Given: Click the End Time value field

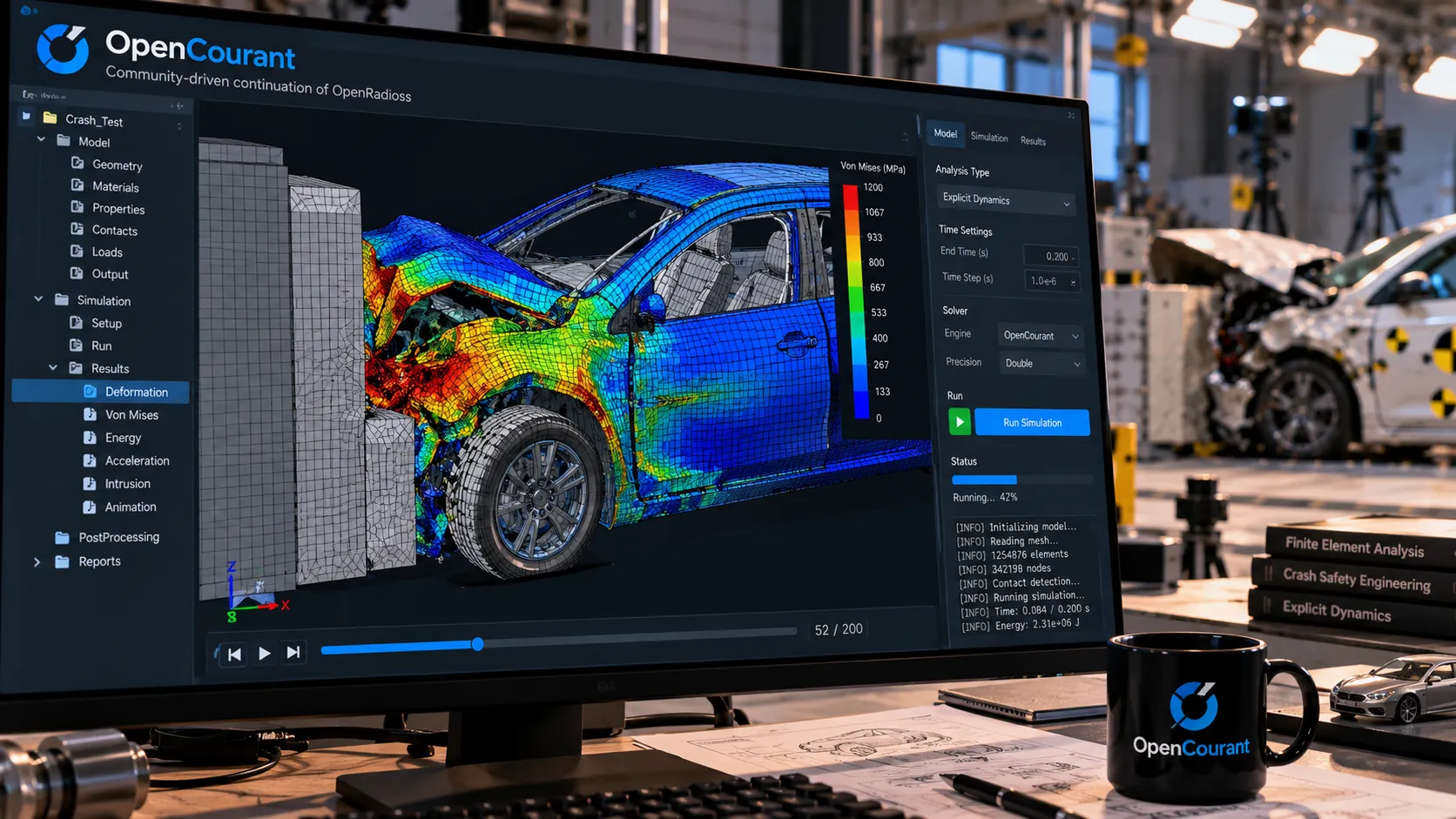Looking at the screenshot, I should (x=1051, y=256).
